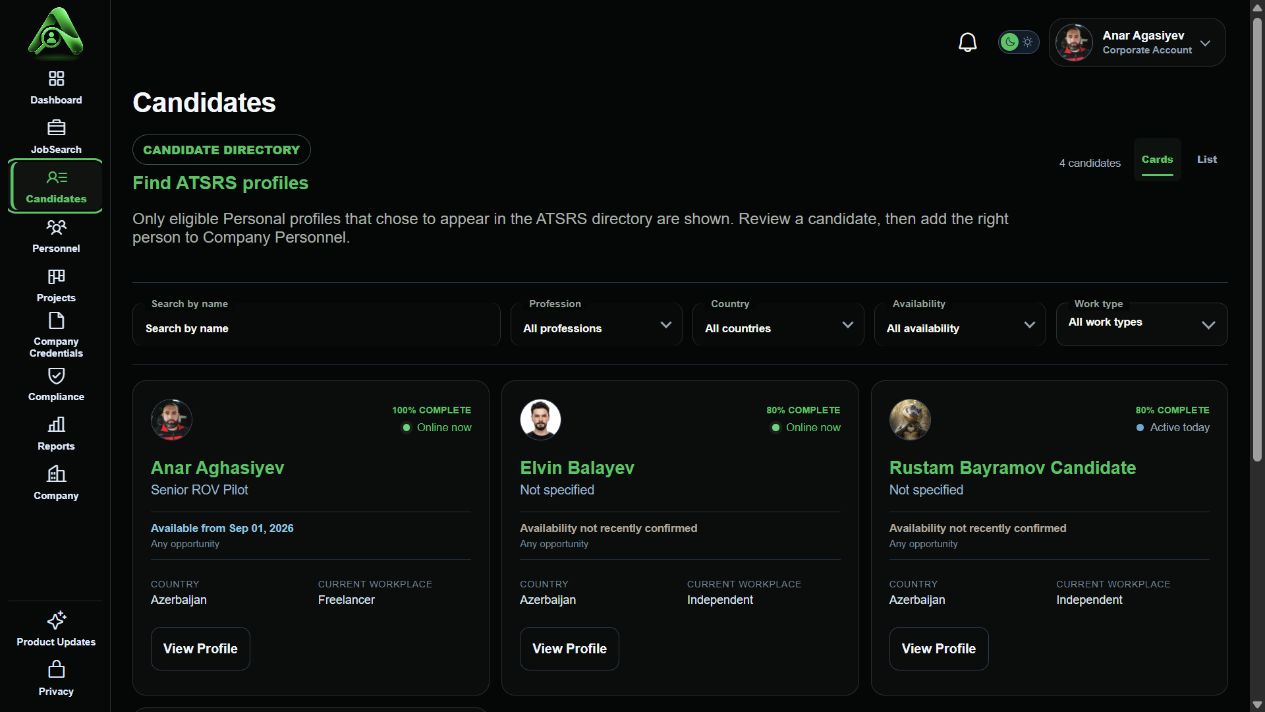Click Elvin Balayev's card photo
The height and width of the screenshot is (712, 1265).
pos(541,420)
